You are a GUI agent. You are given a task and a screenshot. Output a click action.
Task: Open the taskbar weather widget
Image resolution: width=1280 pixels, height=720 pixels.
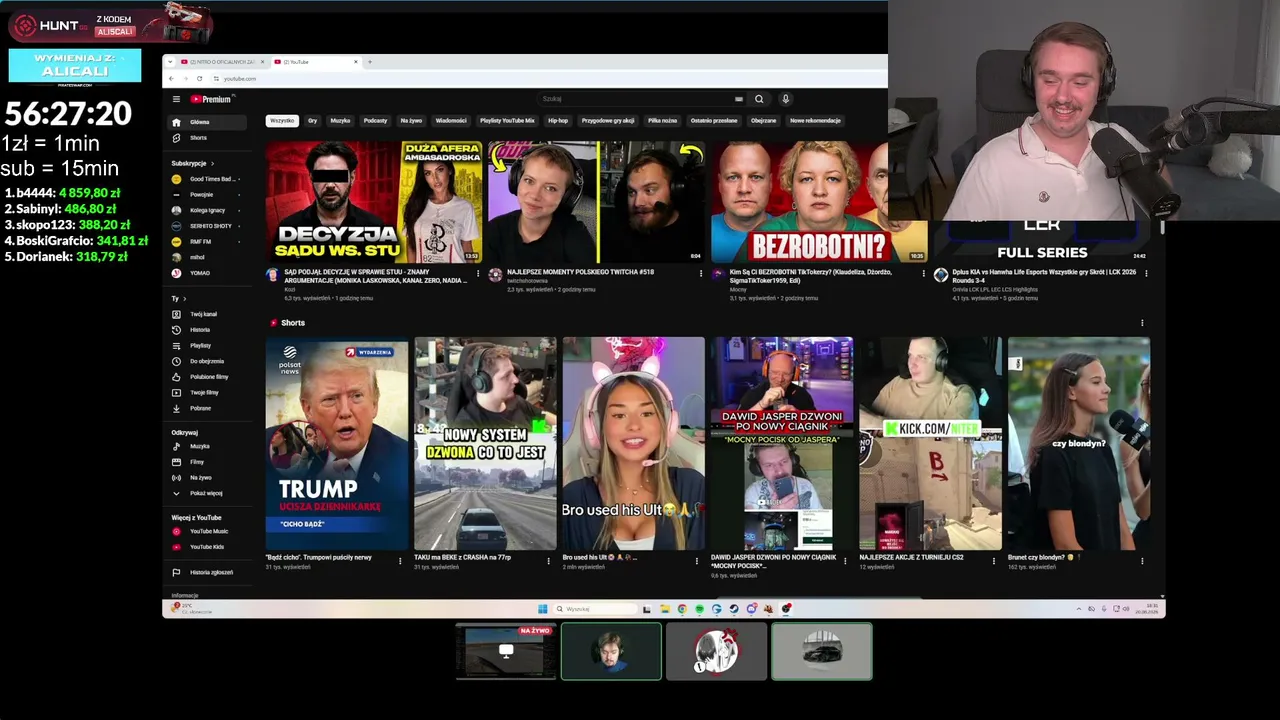click(x=192, y=608)
